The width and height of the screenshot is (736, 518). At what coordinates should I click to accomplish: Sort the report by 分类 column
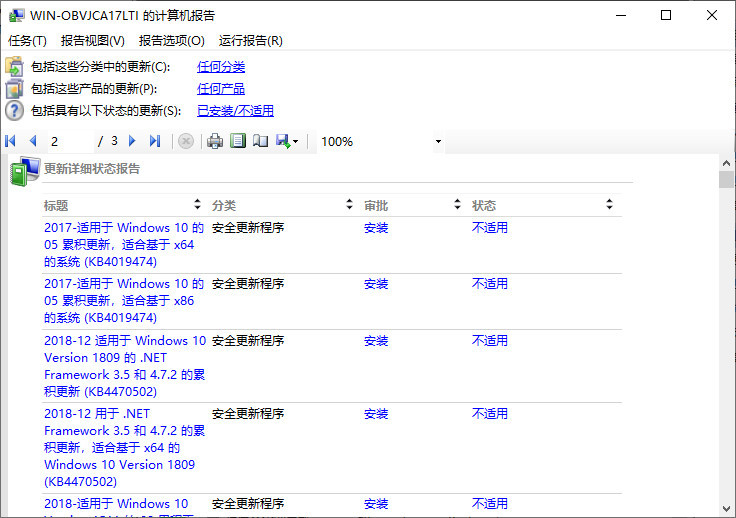pyautogui.click(x=349, y=205)
